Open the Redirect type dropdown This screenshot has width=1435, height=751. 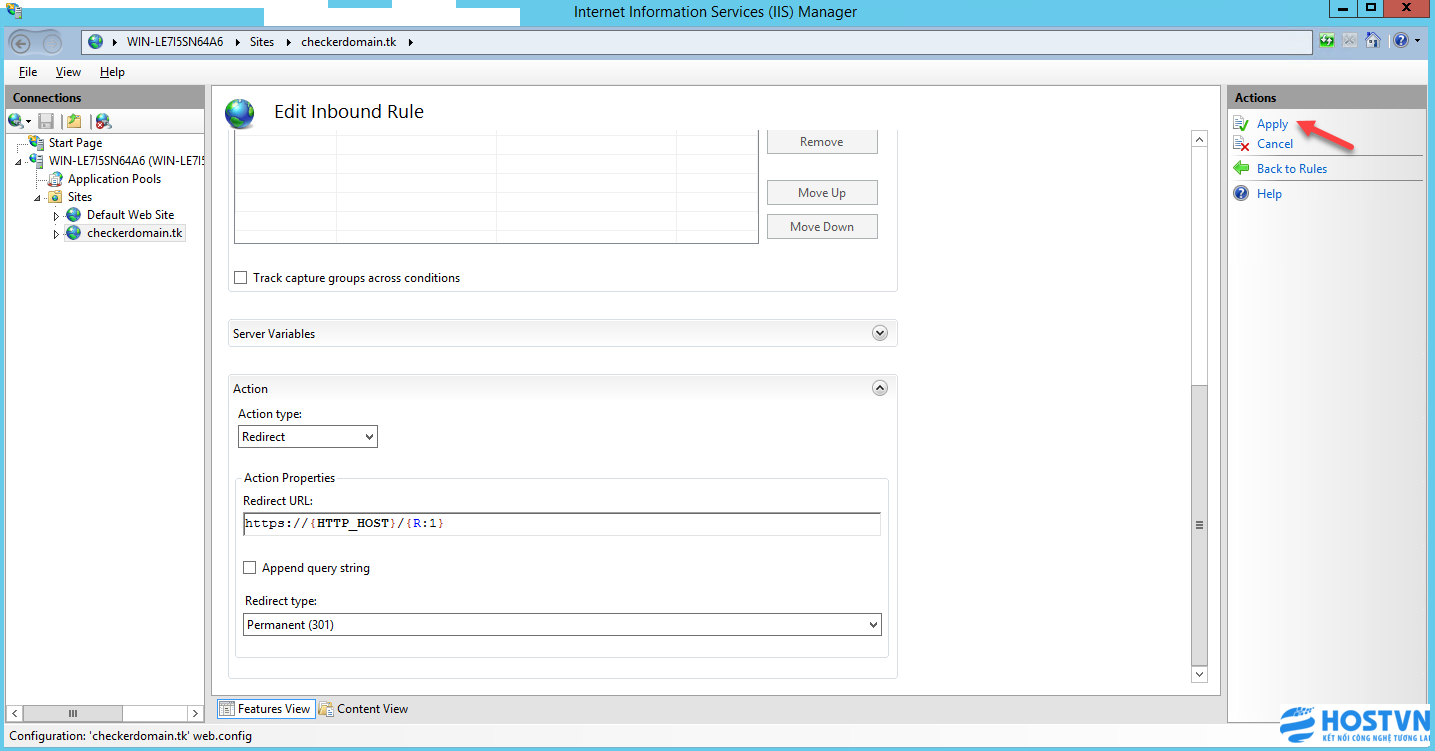563,625
